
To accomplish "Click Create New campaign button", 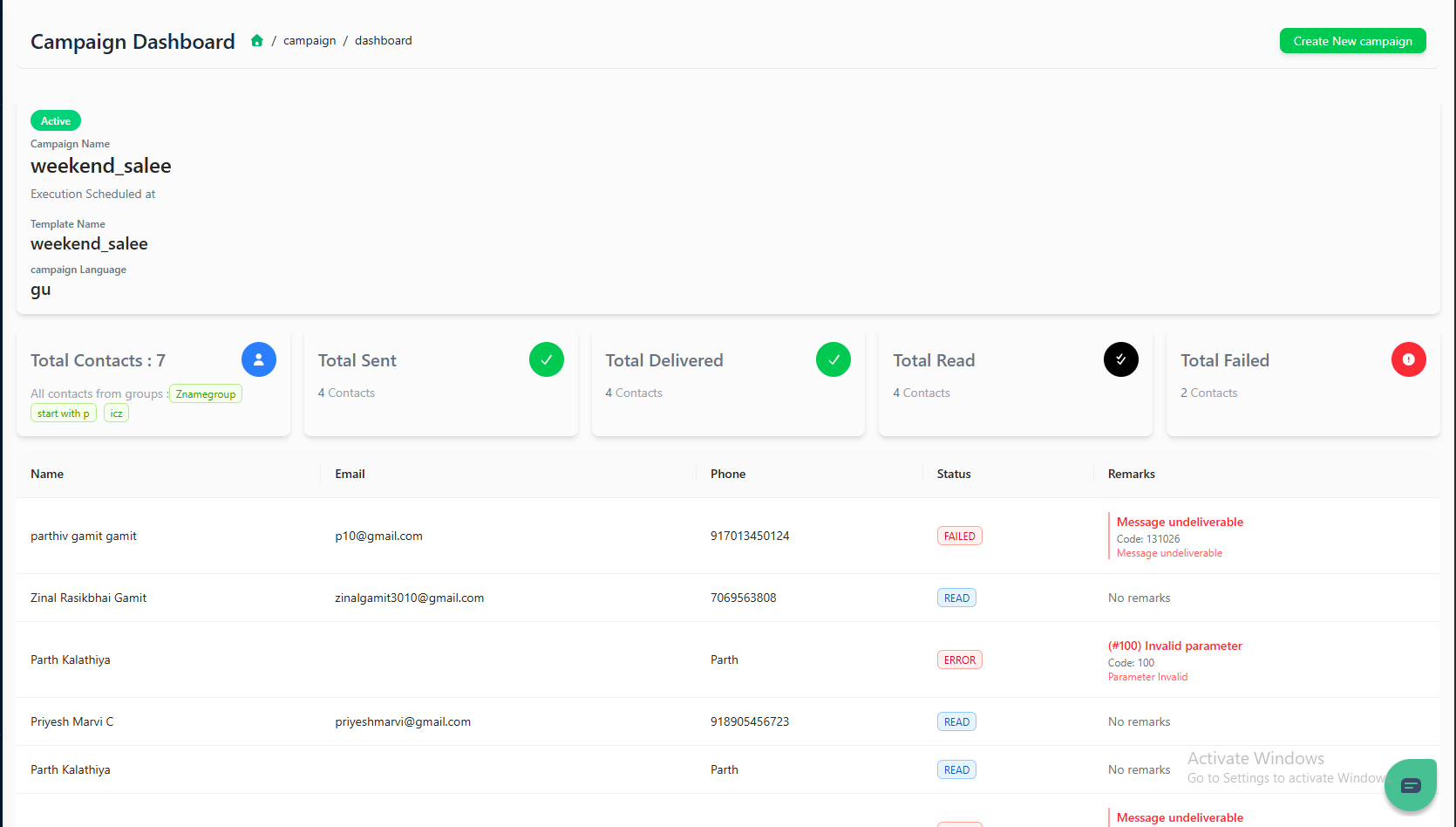I will (x=1352, y=41).
